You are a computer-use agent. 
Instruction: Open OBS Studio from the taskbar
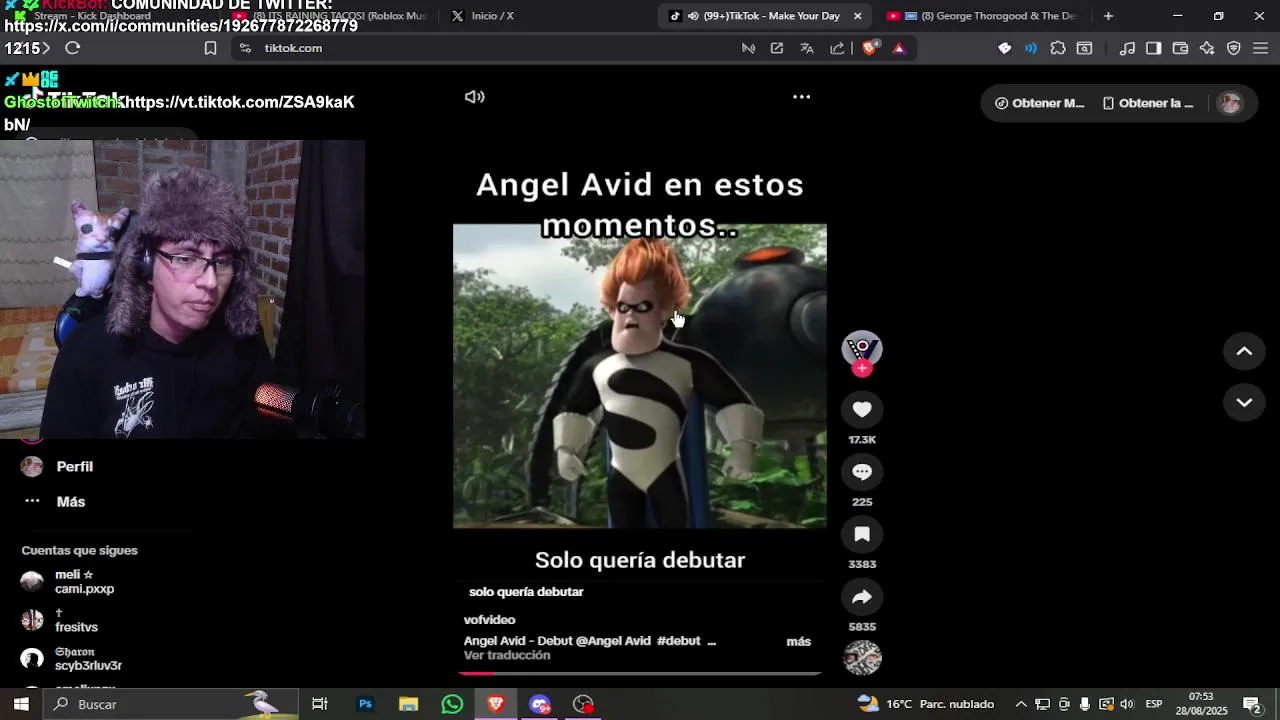pos(583,704)
